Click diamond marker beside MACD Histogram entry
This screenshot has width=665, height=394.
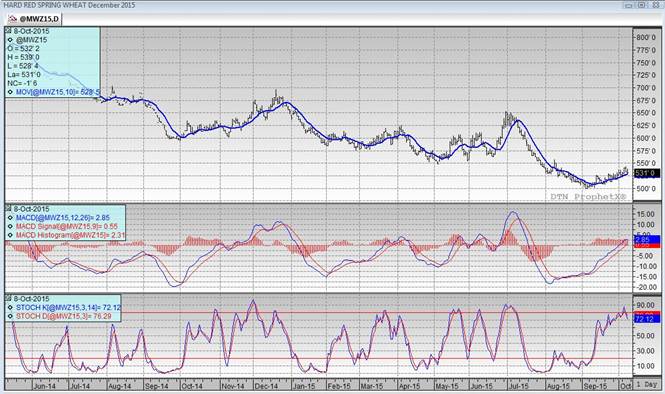click(10, 235)
